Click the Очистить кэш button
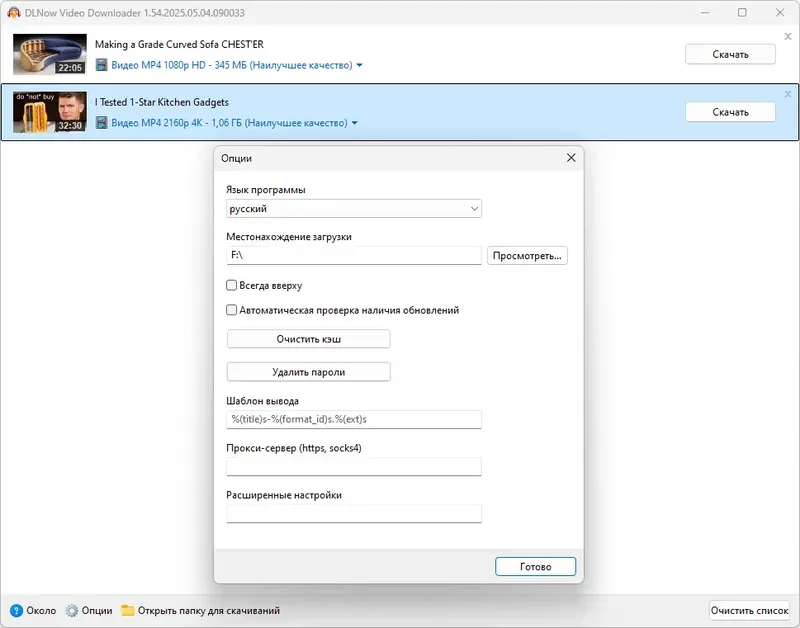The height and width of the screenshot is (628, 800). [309, 339]
